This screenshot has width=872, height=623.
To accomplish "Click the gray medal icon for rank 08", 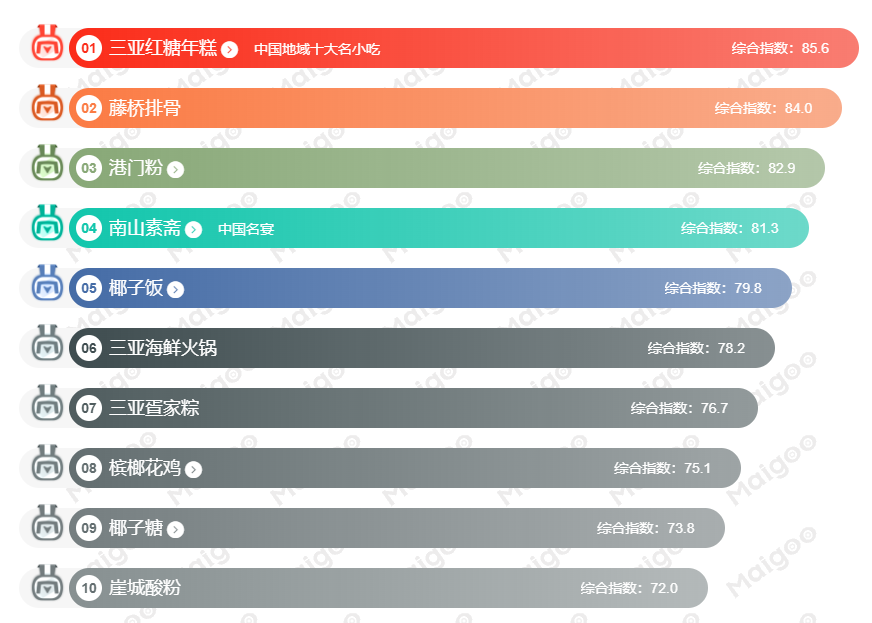I will [x=46, y=466].
